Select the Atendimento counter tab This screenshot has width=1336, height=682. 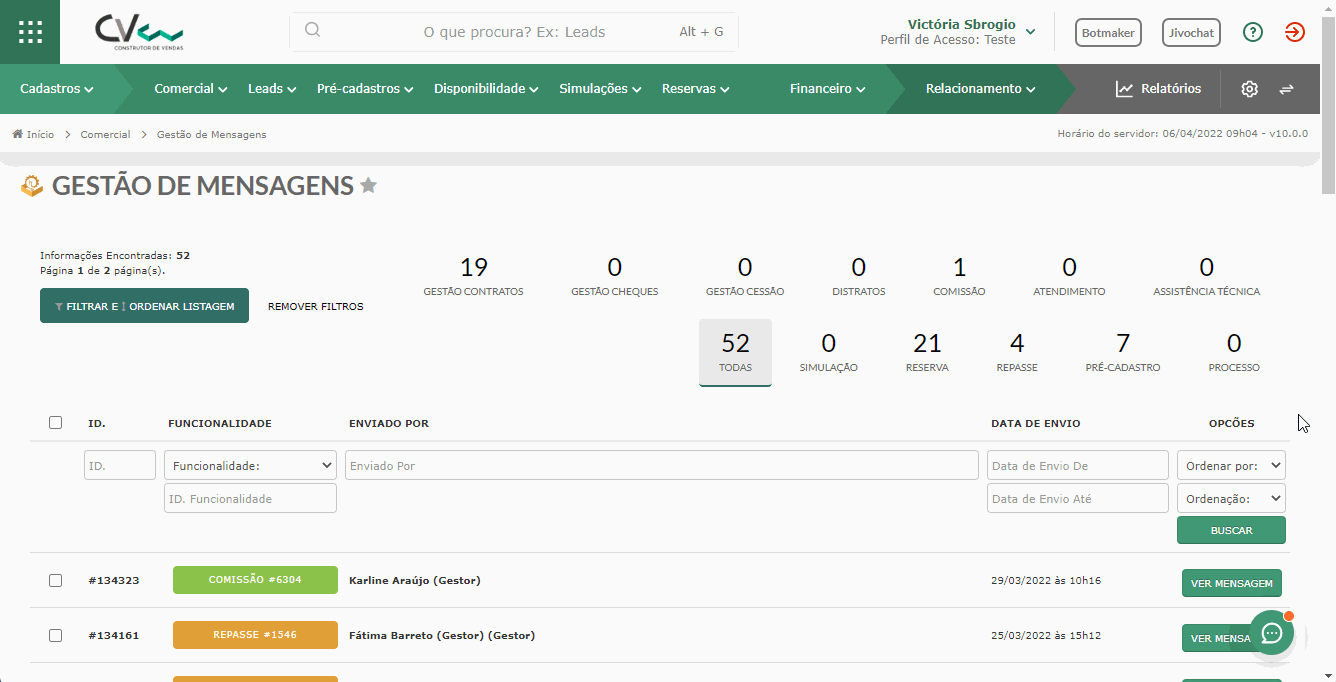1069,276
